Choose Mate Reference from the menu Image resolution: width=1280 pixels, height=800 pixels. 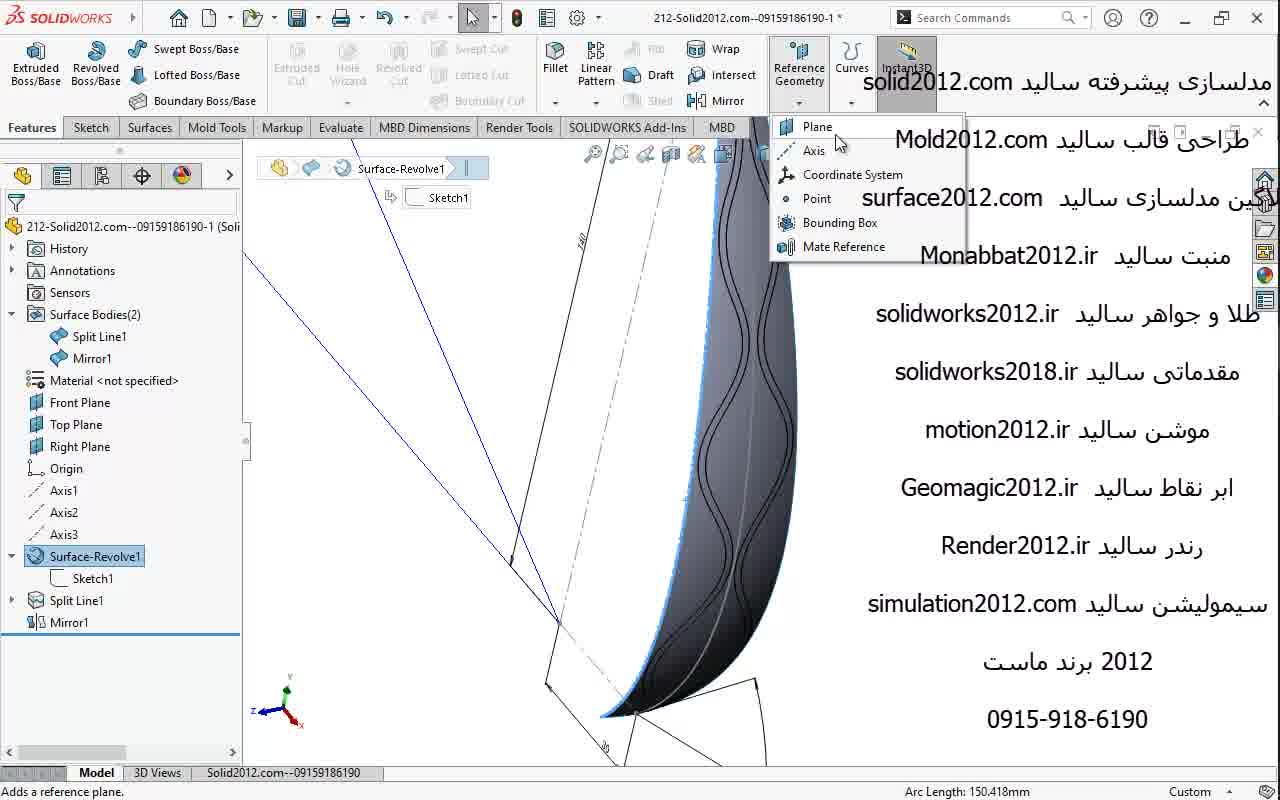pyautogui.click(x=868, y=247)
